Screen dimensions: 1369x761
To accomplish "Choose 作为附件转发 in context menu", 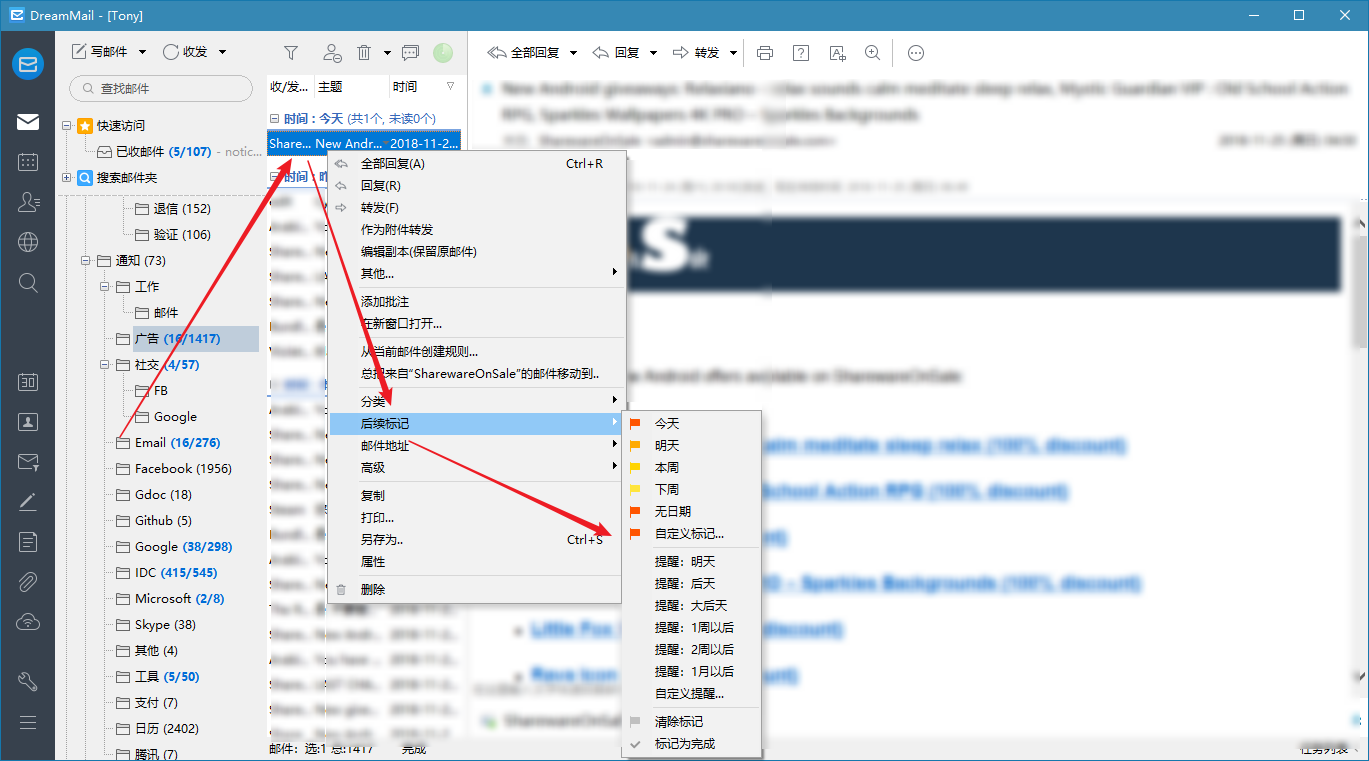I will pyautogui.click(x=476, y=230).
